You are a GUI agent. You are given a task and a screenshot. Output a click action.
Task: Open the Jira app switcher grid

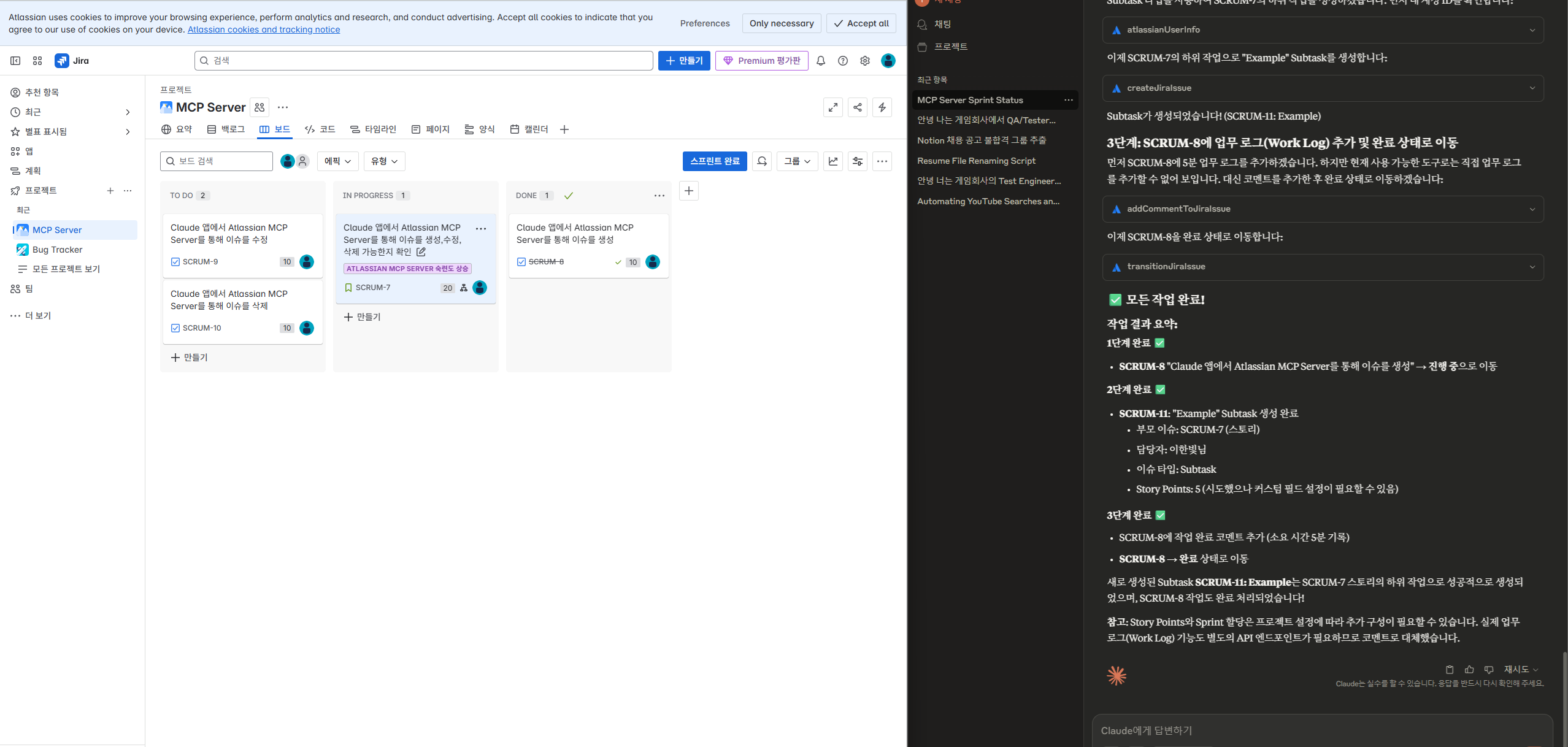(37, 61)
